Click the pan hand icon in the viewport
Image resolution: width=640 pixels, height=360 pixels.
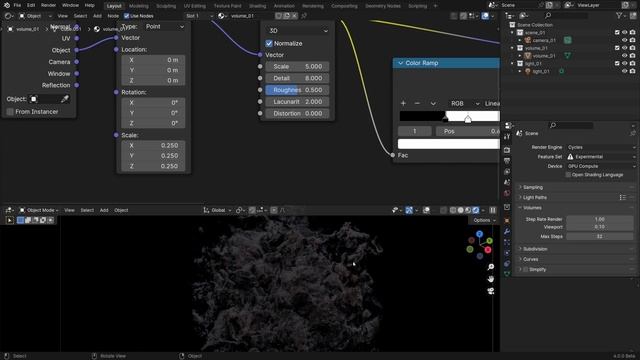pyautogui.click(x=491, y=279)
